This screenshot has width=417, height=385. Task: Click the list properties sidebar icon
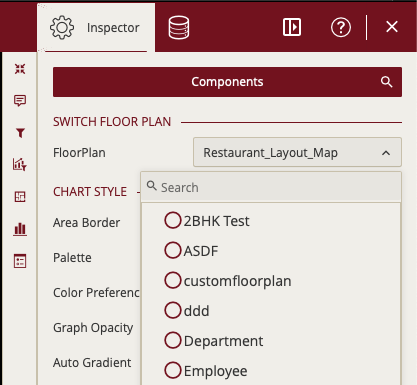[20, 261]
